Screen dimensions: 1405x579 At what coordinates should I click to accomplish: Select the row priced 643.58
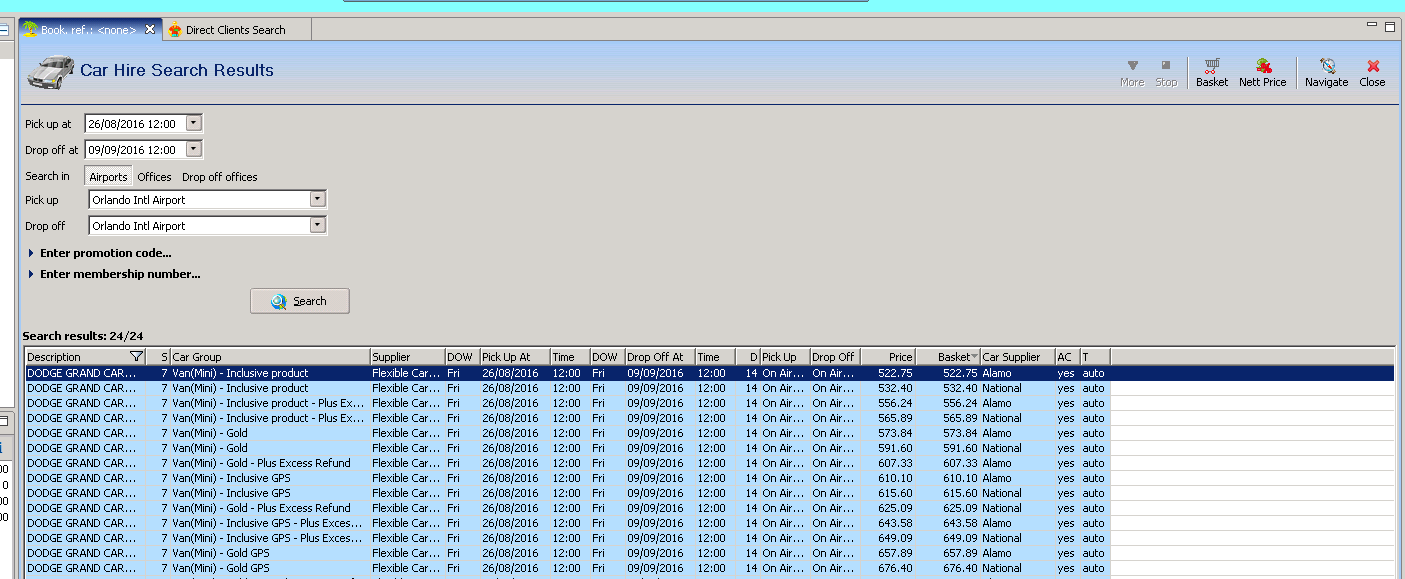(x=709, y=523)
